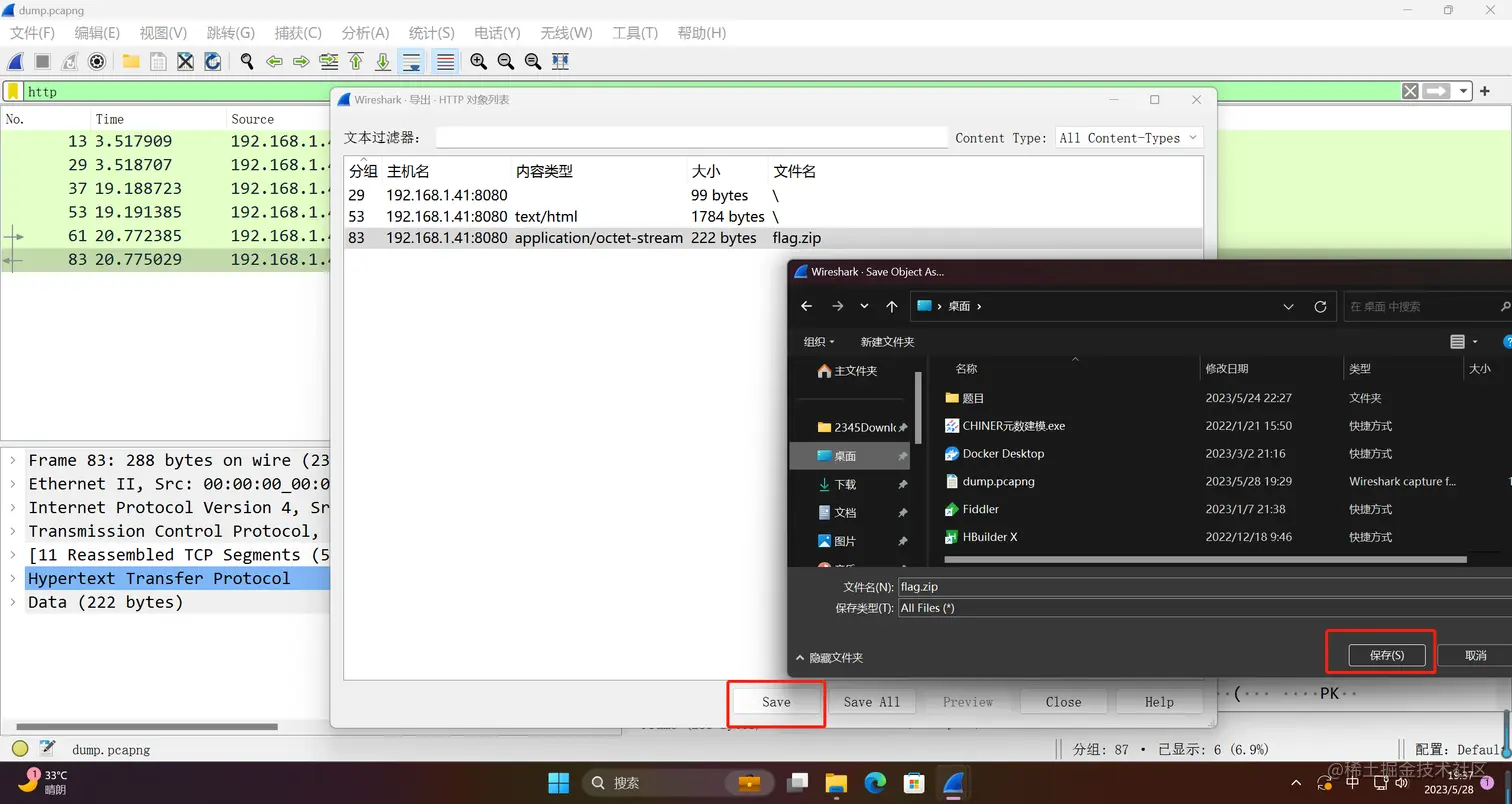Open capture options gear icon
Image resolution: width=1512 pixels, height=804 pixels.
pyautogui.click(x=97, y=62)
